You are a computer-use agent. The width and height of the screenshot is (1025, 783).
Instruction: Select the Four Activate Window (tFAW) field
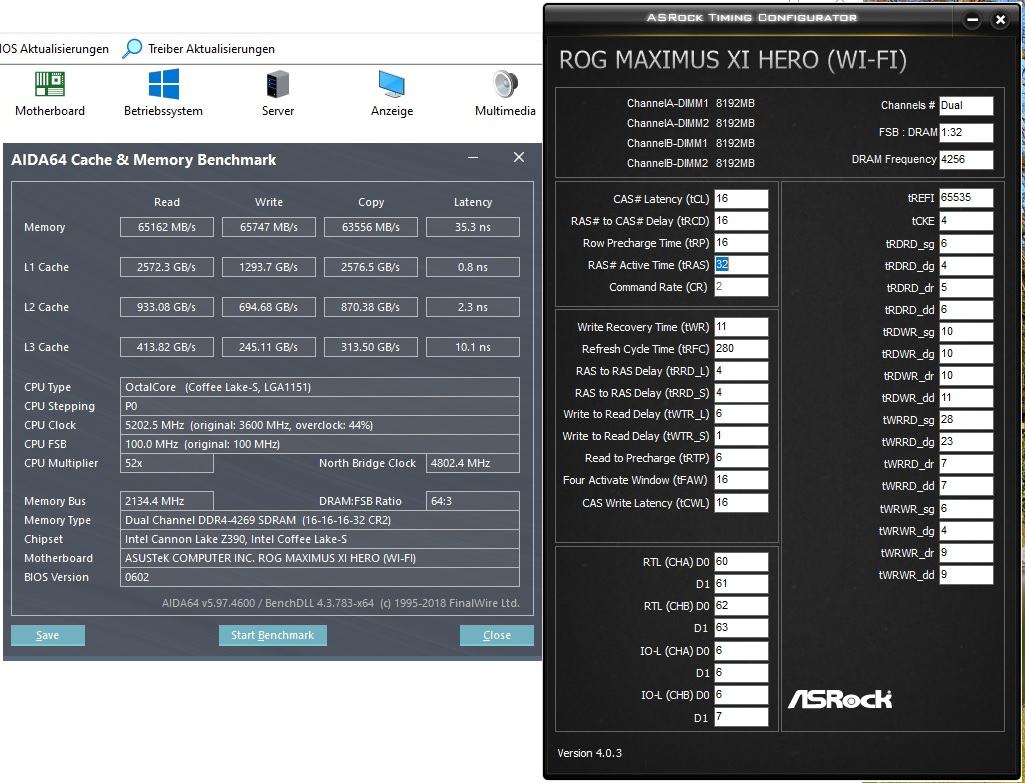pos(741,480)
